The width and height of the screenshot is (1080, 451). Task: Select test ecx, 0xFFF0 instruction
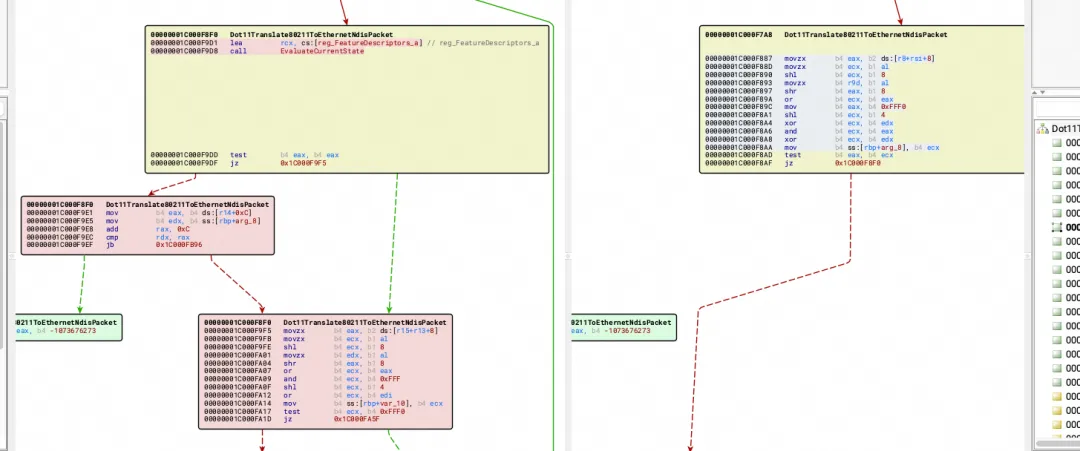click(x=304, y=411)
